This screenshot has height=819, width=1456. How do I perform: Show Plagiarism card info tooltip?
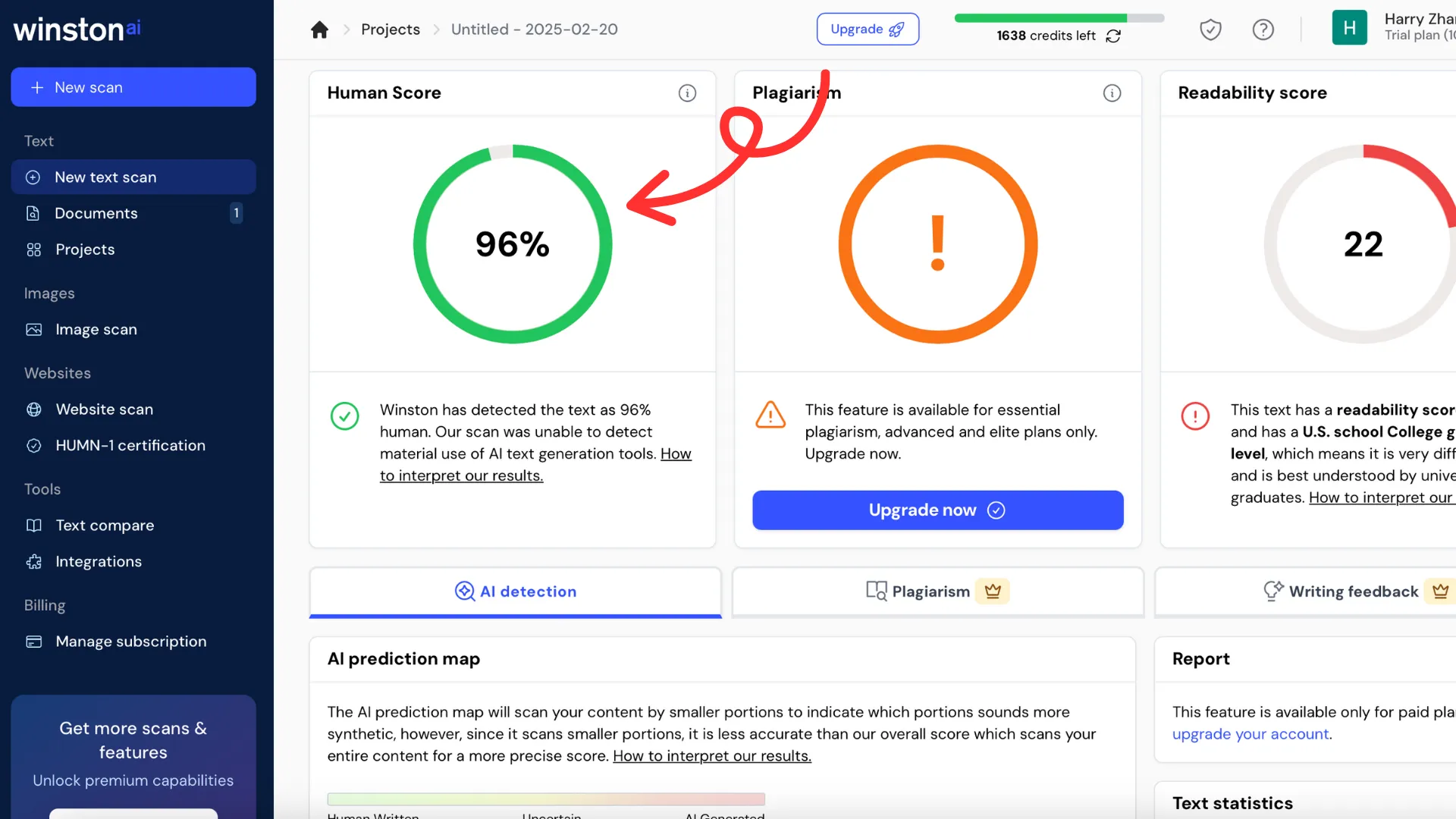pos(1112,93)
